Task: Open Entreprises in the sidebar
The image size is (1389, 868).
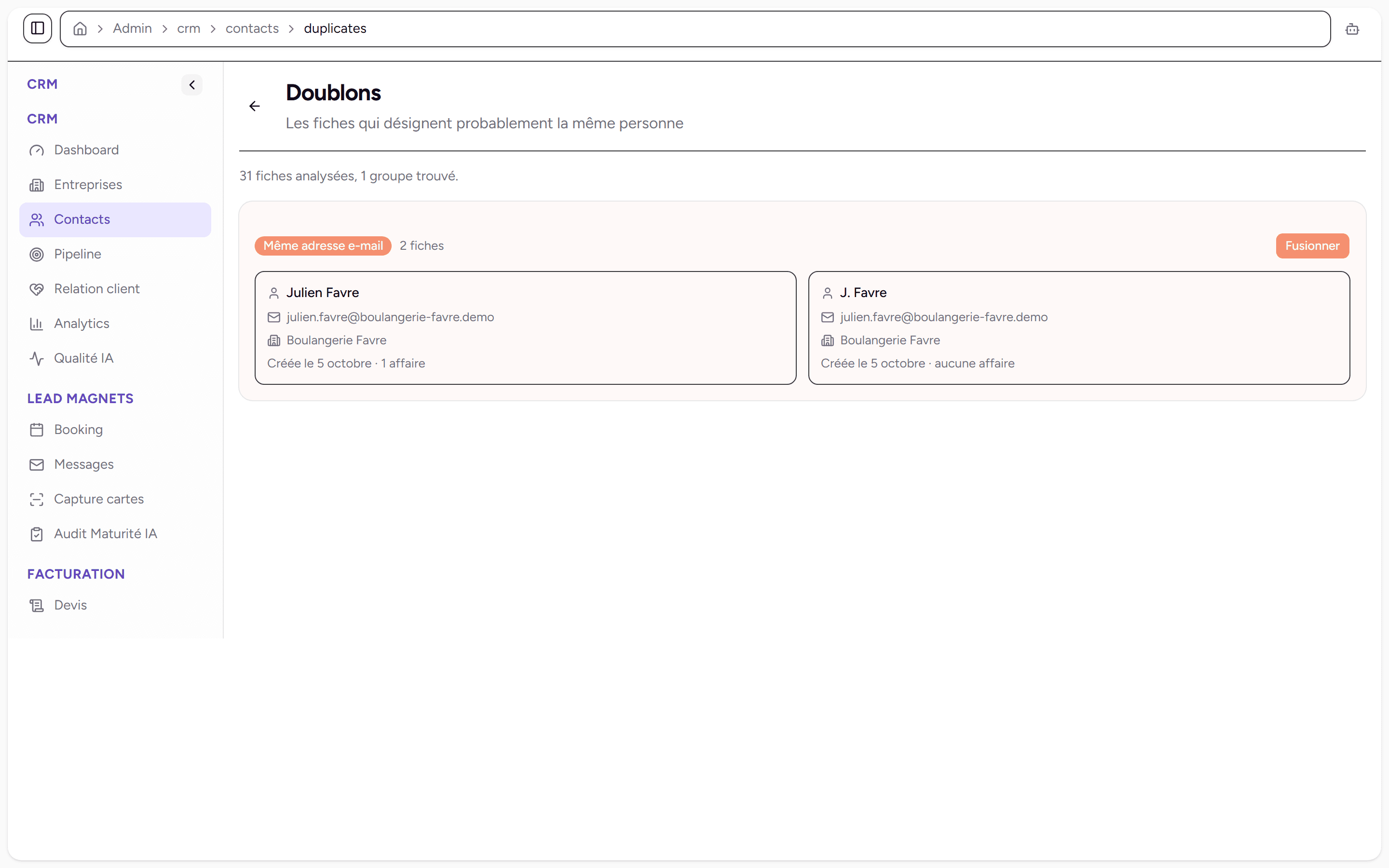Action: point(115,185)
